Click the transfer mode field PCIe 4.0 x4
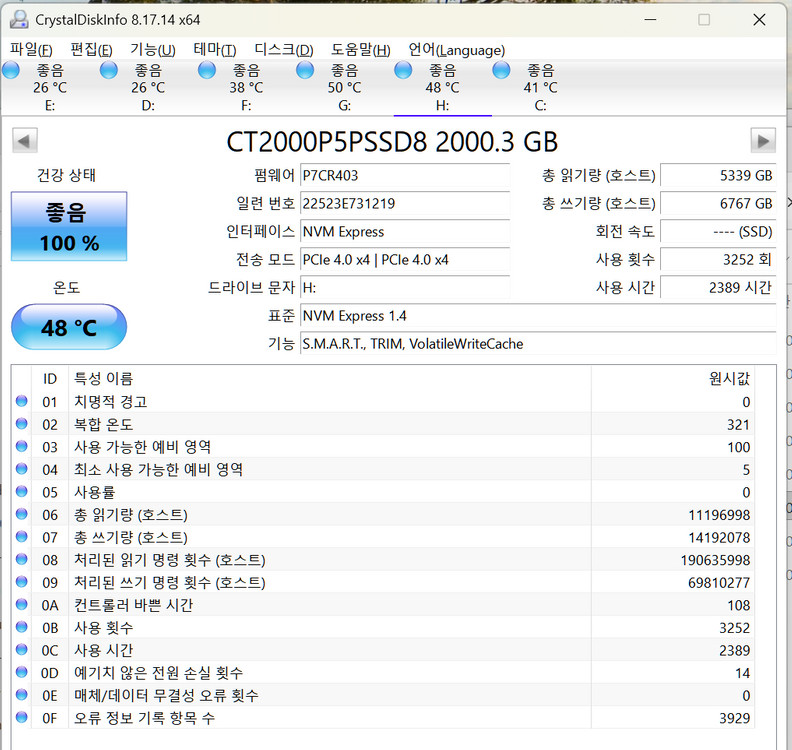 (405, 260)
